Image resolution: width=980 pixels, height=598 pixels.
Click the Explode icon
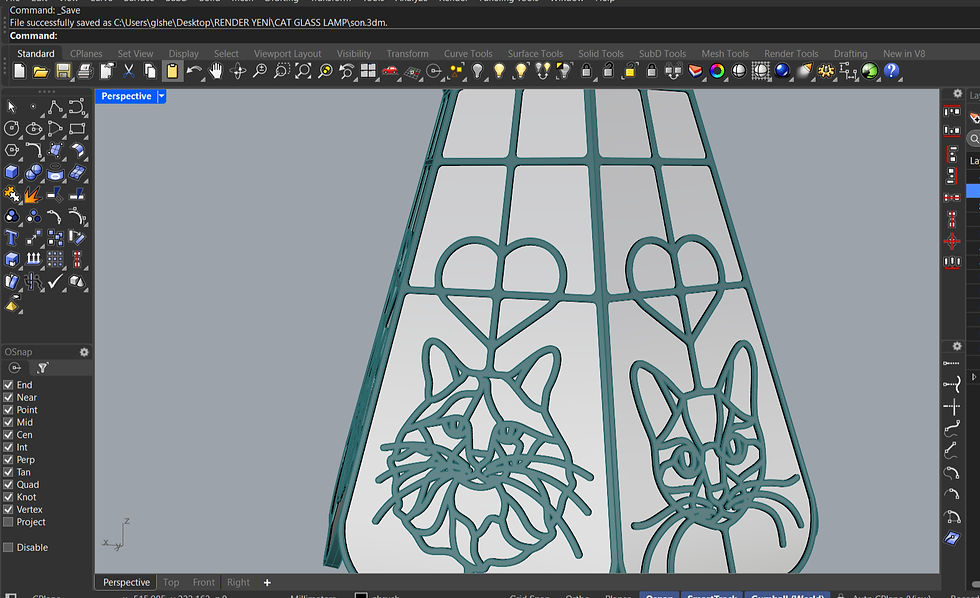point(33,194)
